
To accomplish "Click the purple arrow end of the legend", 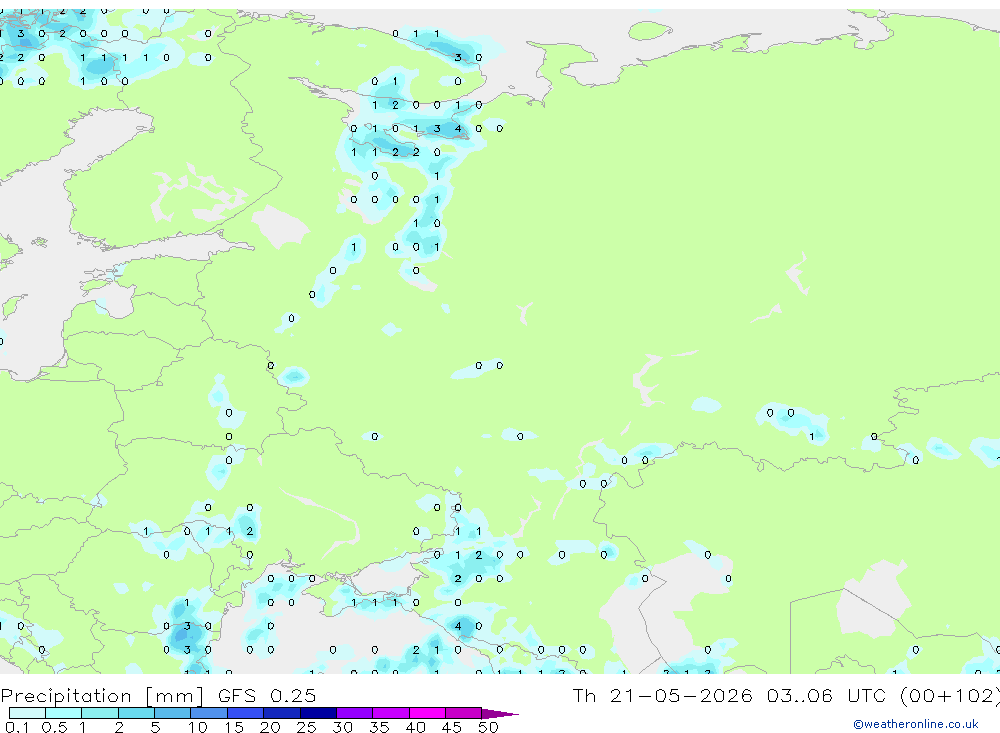I will (x=500, y=714).
